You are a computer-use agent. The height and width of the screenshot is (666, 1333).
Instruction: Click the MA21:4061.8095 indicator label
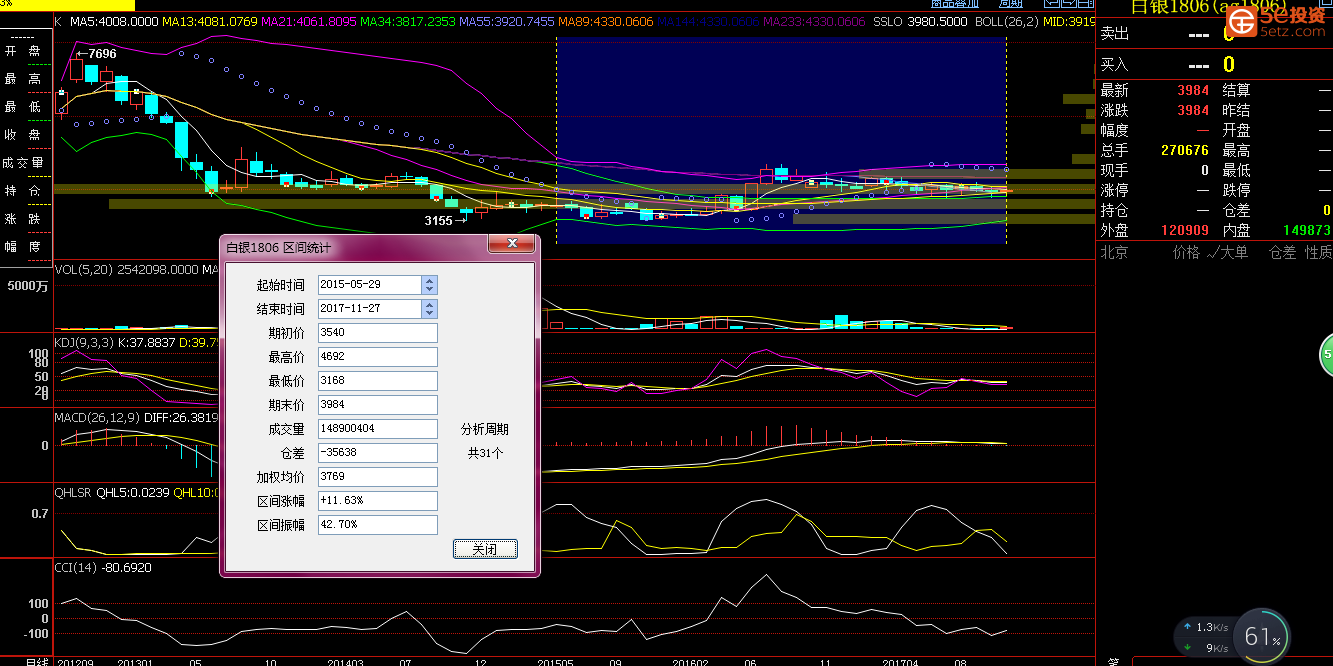tap(307, 21)
